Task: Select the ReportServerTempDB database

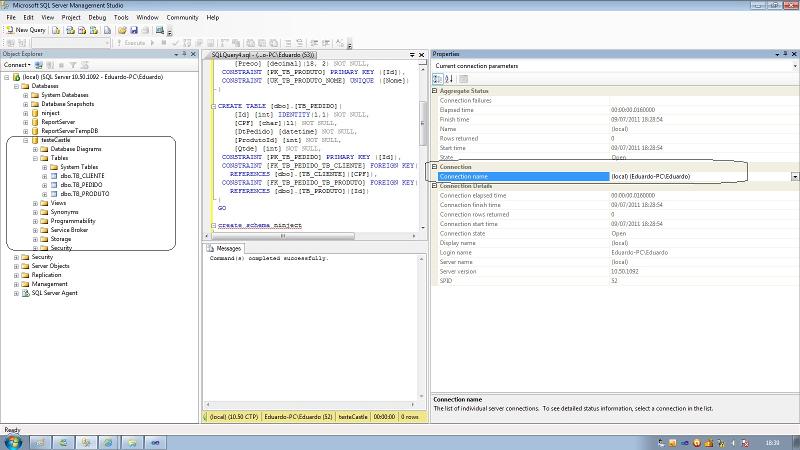Action: [x=69, y=131]
